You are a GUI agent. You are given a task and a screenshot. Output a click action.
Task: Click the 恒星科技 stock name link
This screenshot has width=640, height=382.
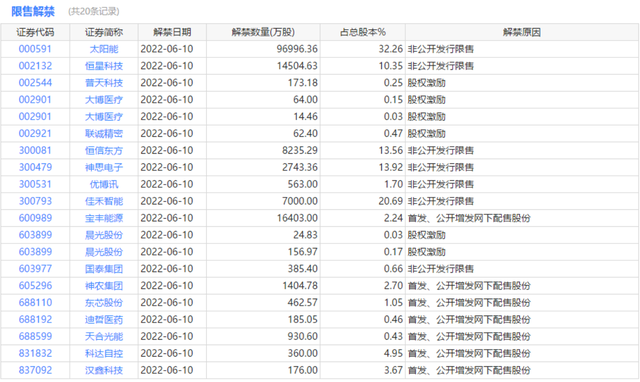tap(104, 66)
